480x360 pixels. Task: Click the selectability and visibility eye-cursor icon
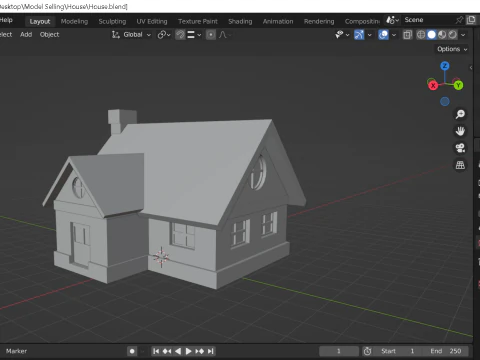coord(339,35)
